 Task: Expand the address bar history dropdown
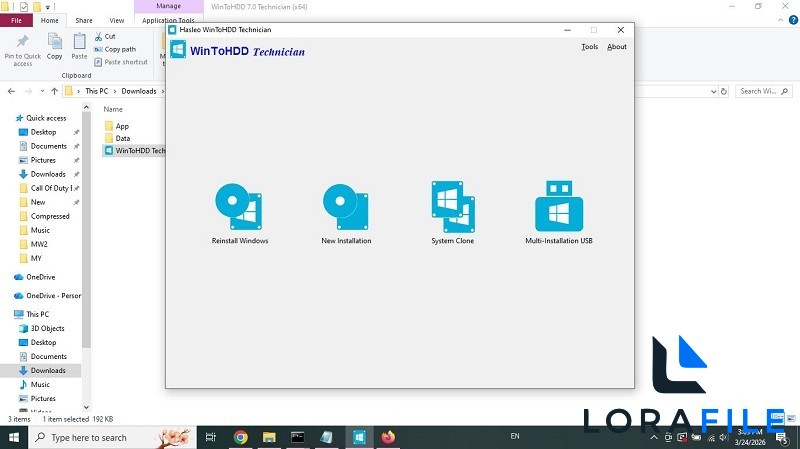713,91
